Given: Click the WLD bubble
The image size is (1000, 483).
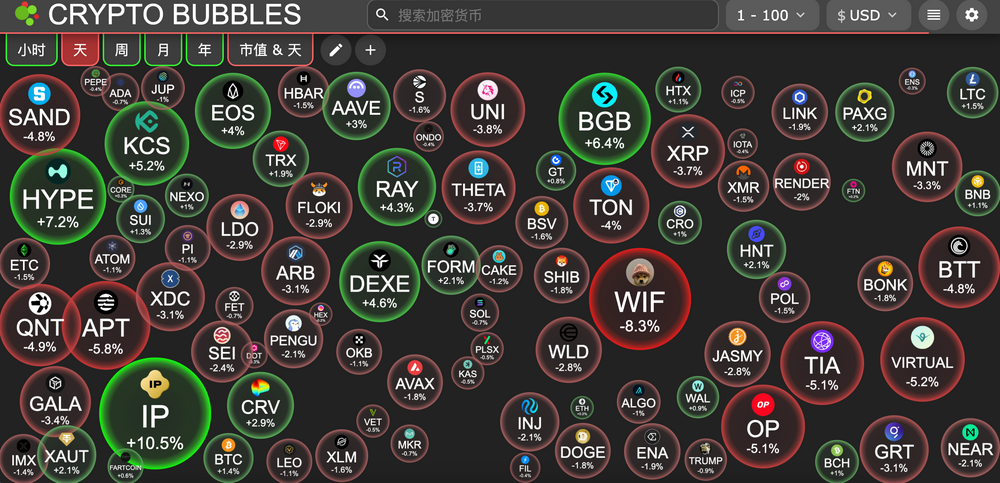Looking at the screenshot, I should tap(568, 350).
